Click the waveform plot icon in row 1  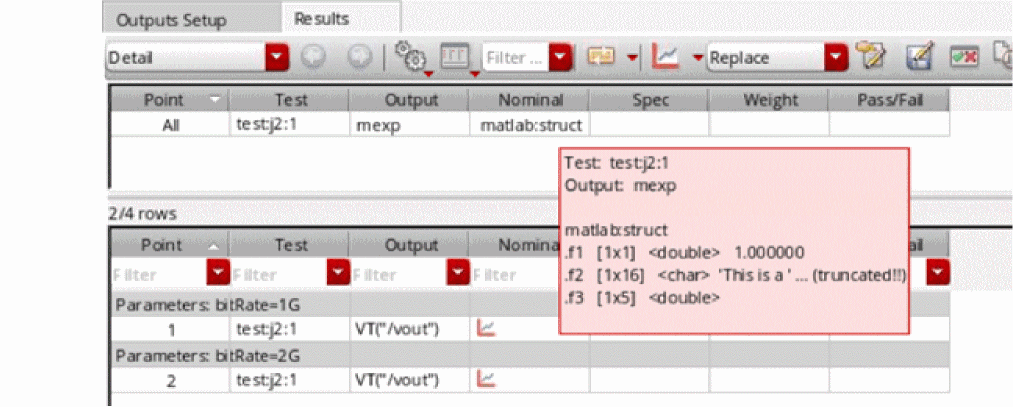[486, 329]
